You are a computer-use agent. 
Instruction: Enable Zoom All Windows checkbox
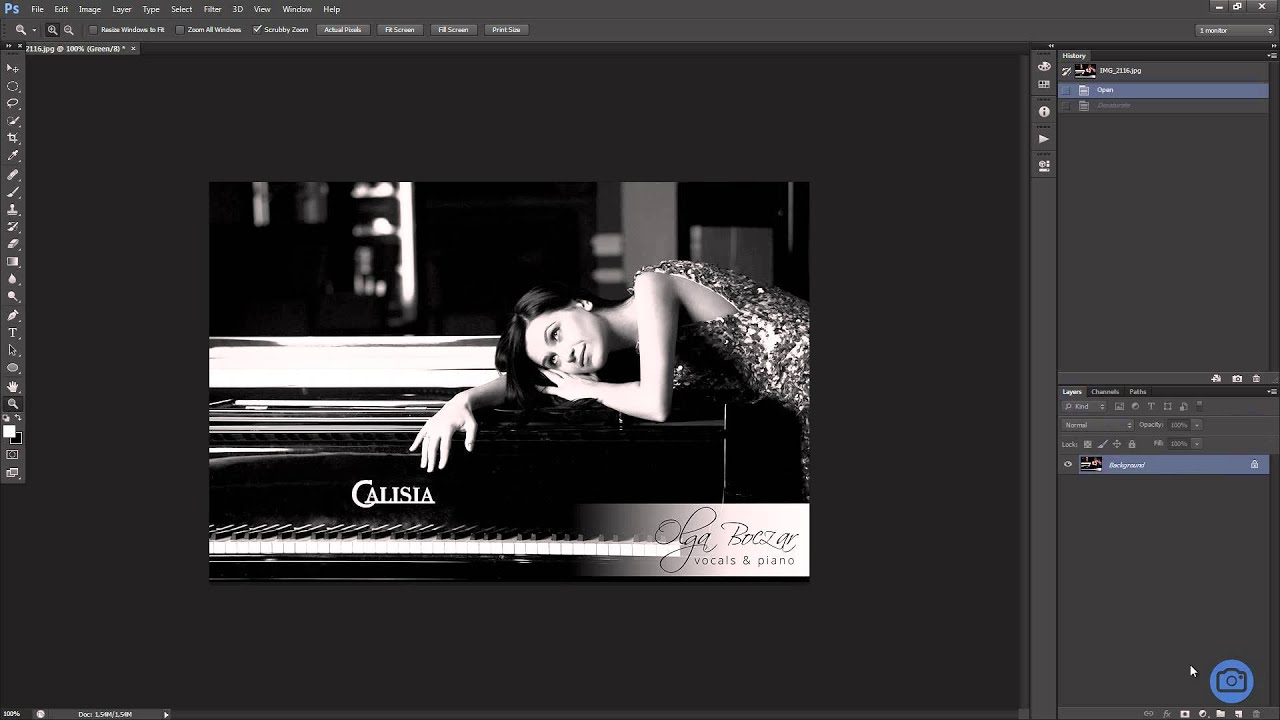pyautogui.click(x=180, y=30)
